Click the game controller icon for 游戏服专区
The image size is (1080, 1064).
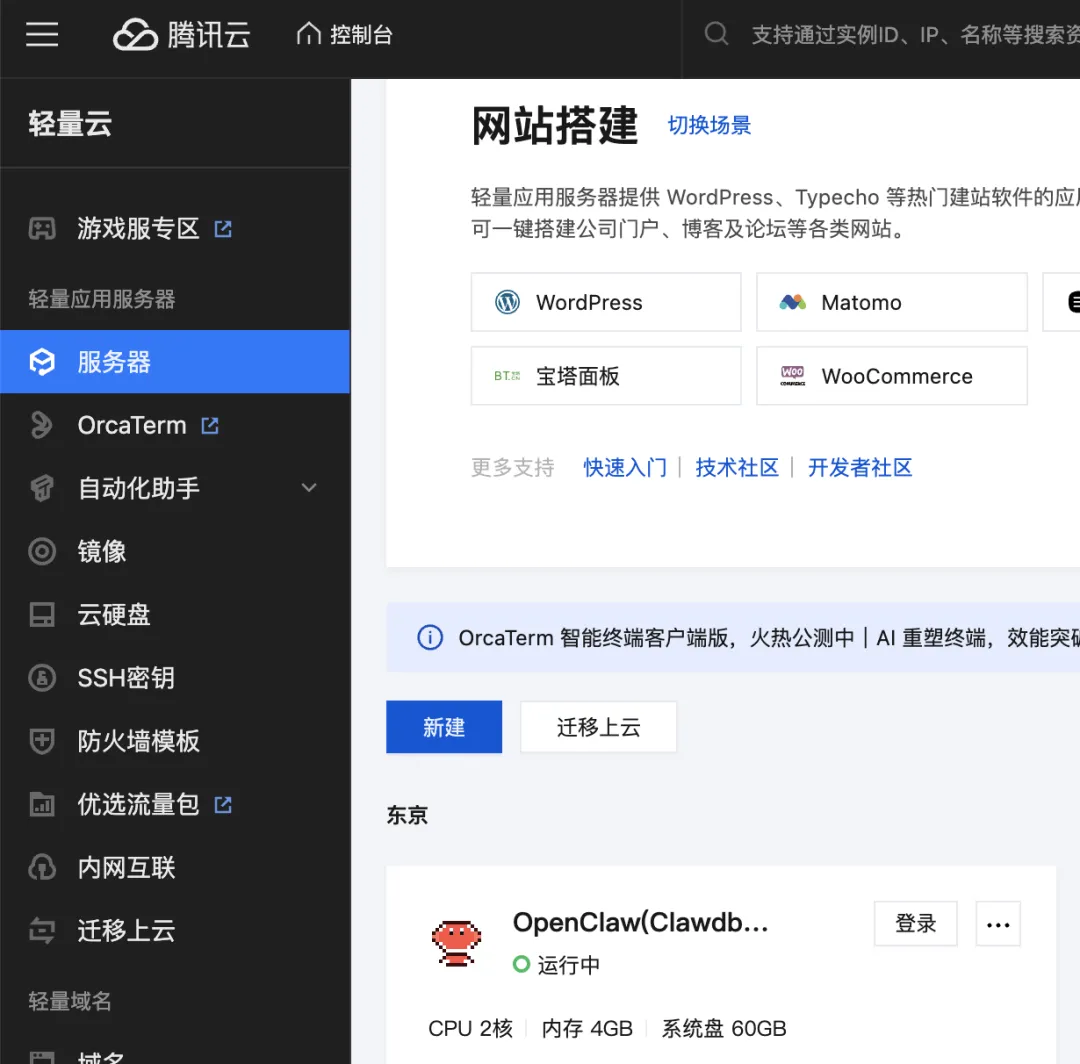42,229
